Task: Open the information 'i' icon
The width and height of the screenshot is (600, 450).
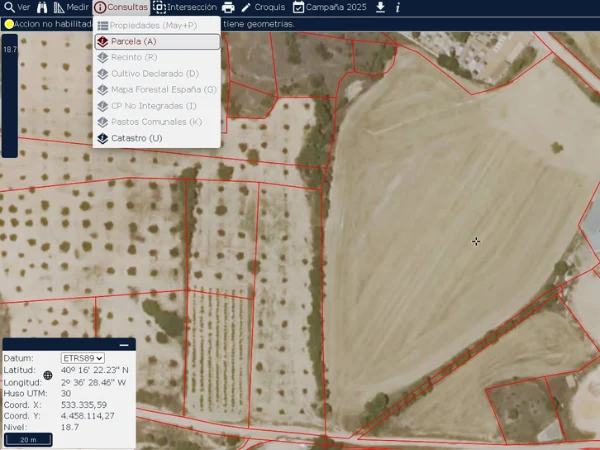Action: point(398,7)
